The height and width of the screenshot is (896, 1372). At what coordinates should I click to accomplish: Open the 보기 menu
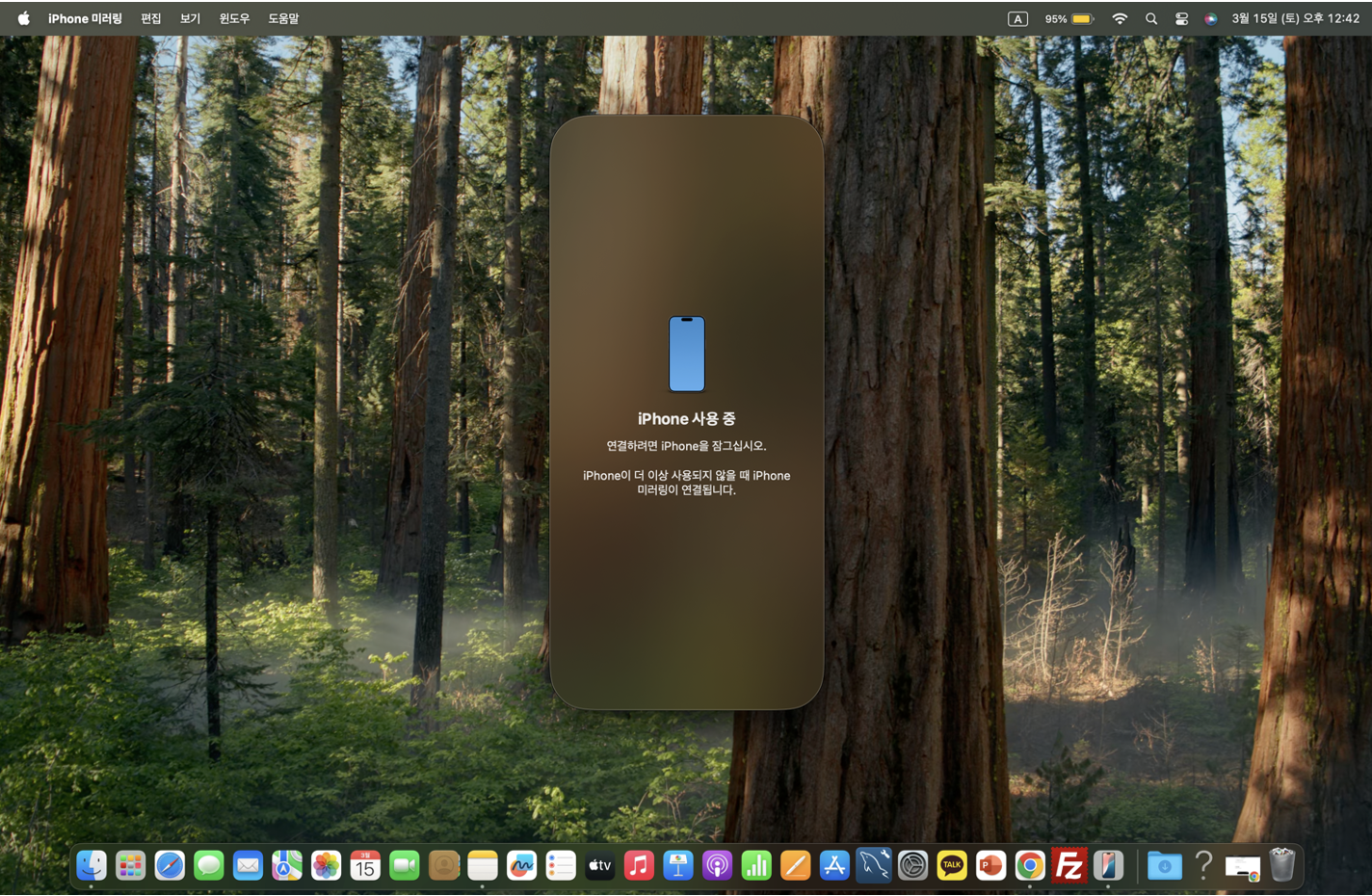(x=191, y=18)
